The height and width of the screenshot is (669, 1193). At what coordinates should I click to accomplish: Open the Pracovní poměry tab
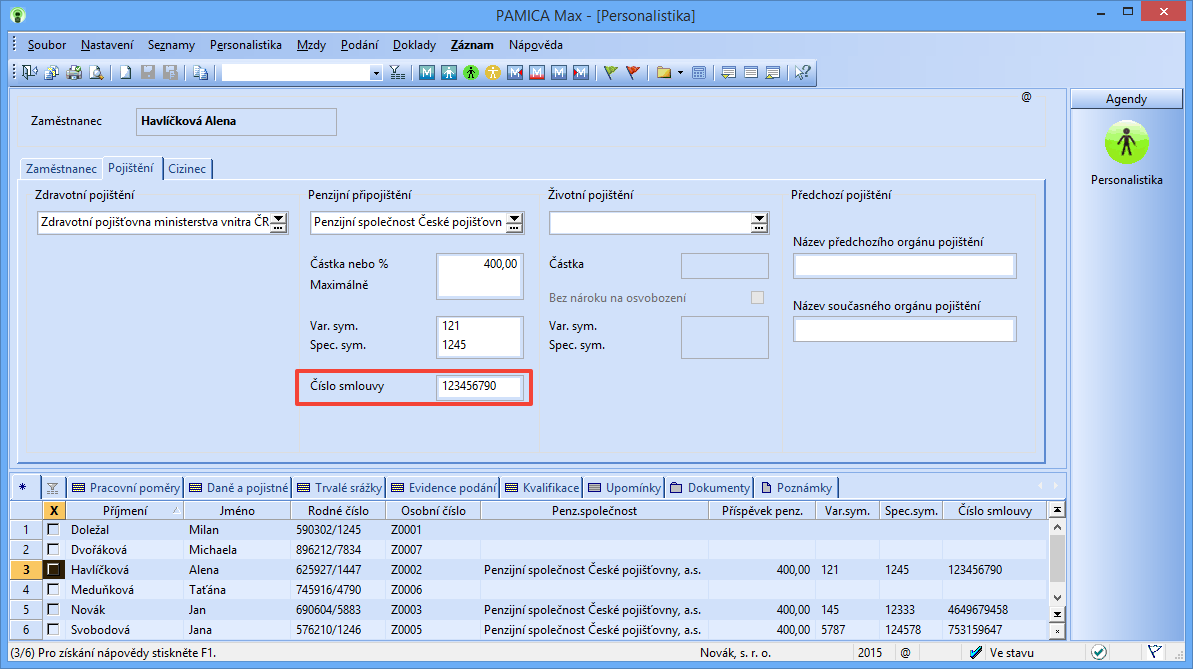coord(126,488)
